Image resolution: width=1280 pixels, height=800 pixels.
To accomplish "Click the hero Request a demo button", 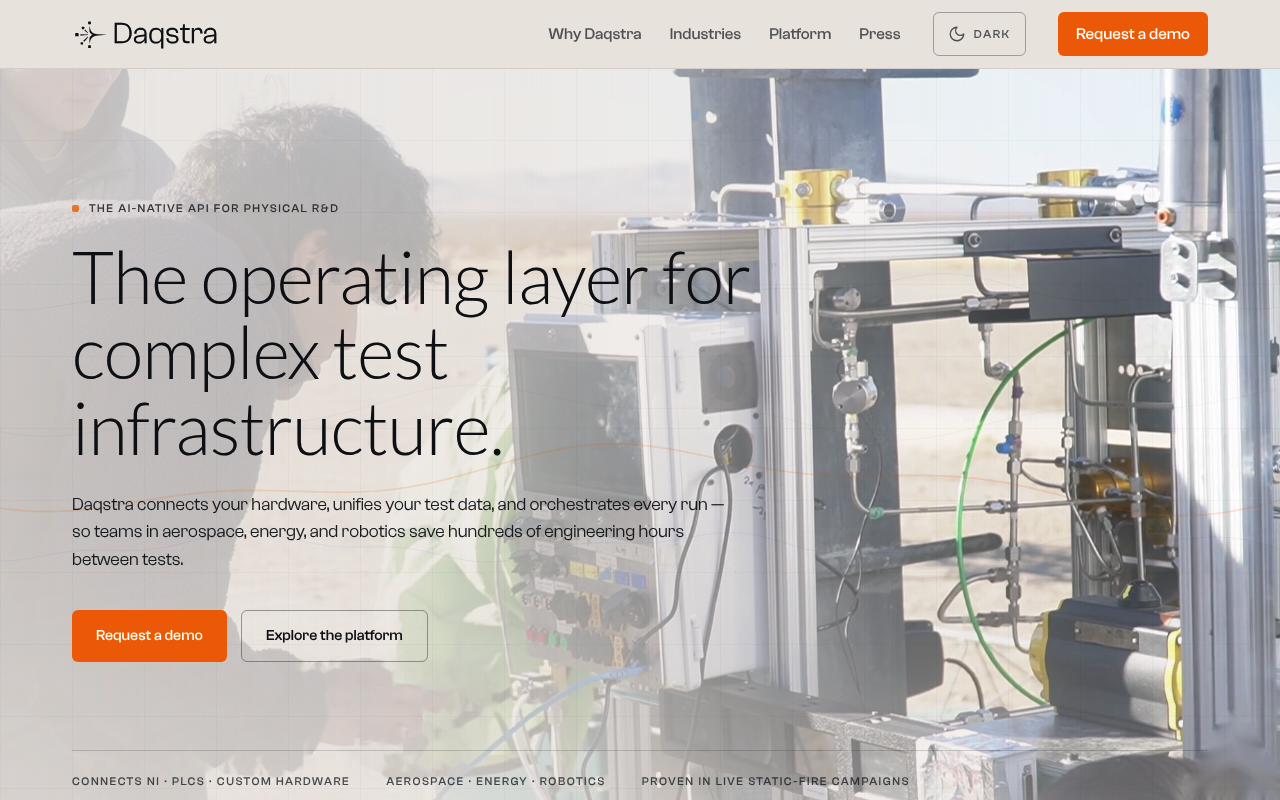I will (149, 636).
